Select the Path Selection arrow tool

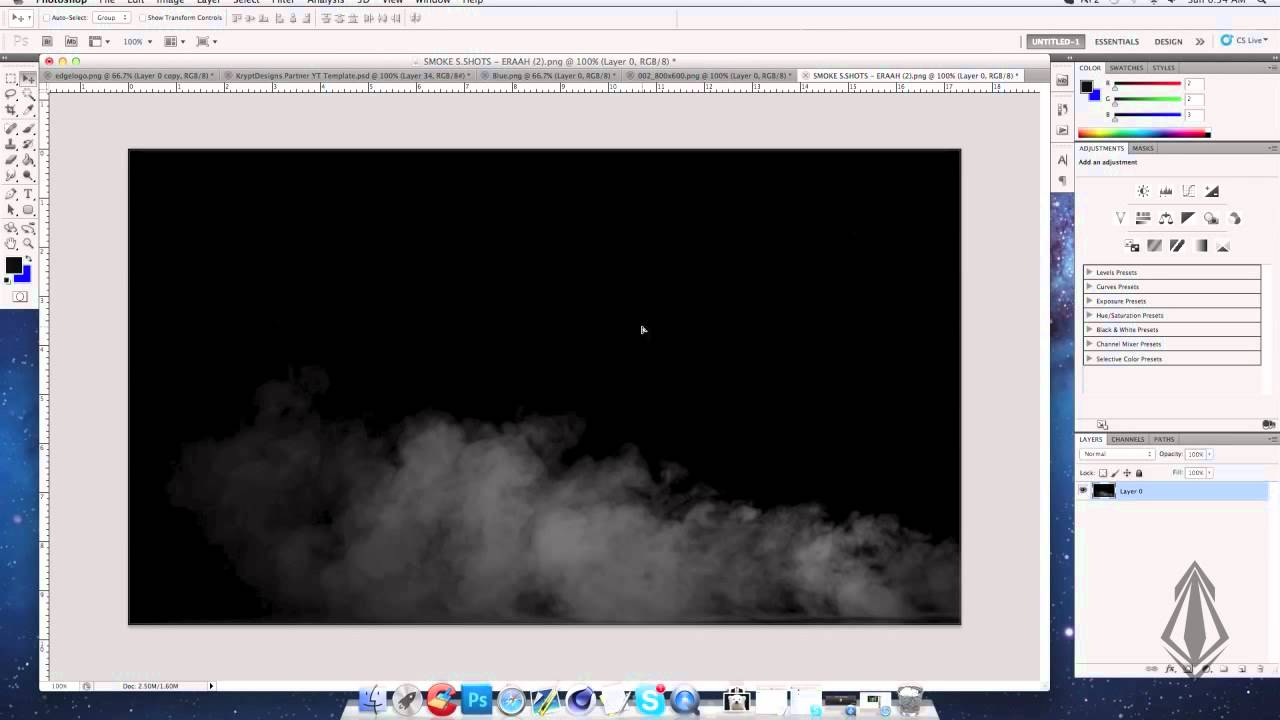[11, 209]
